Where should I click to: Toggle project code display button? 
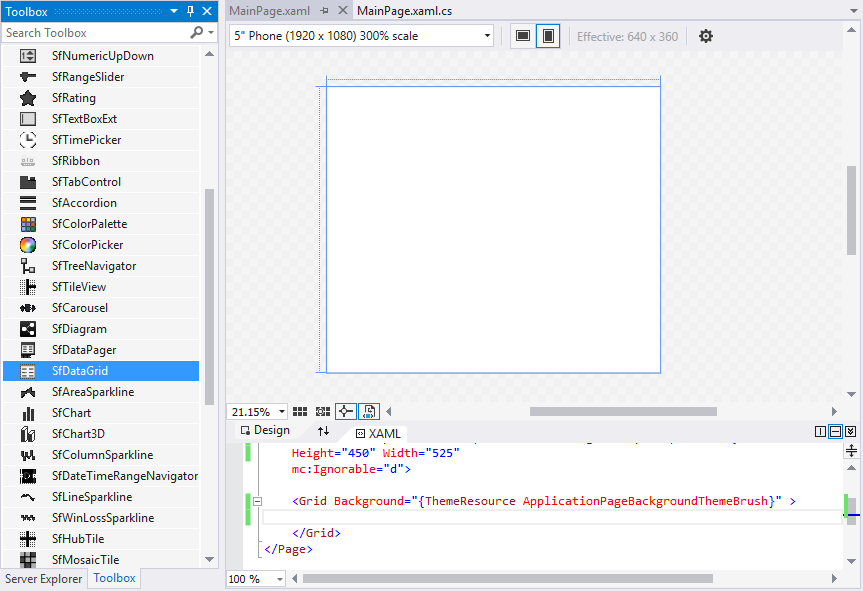pyautogui.click(x=369, y=412)
